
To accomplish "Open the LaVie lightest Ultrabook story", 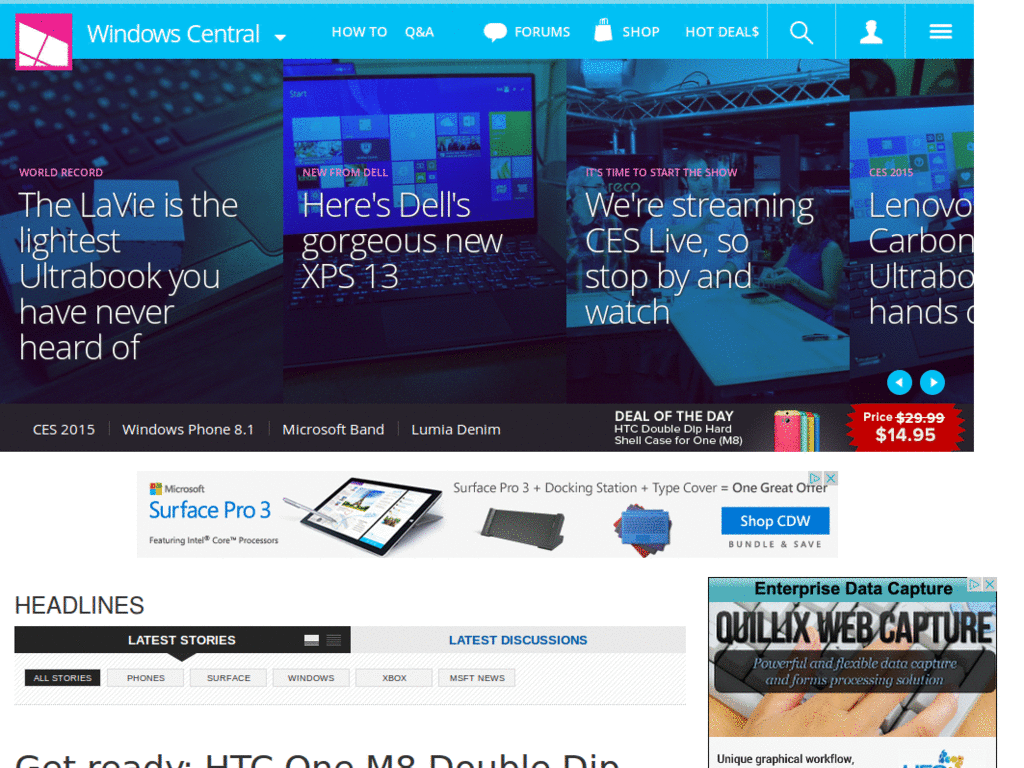I will click(129, 276).
